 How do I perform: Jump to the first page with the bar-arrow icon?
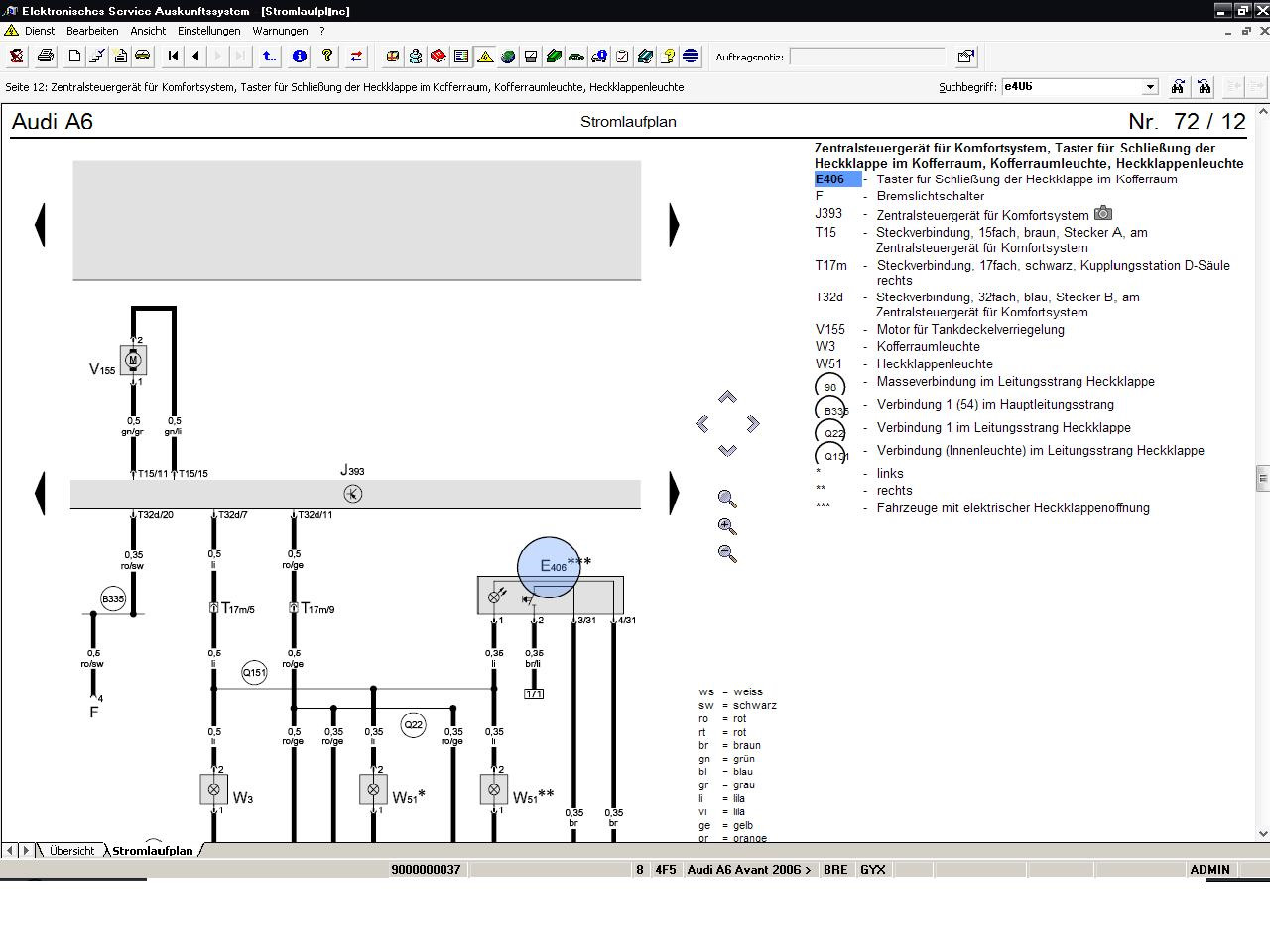[174, 57]
